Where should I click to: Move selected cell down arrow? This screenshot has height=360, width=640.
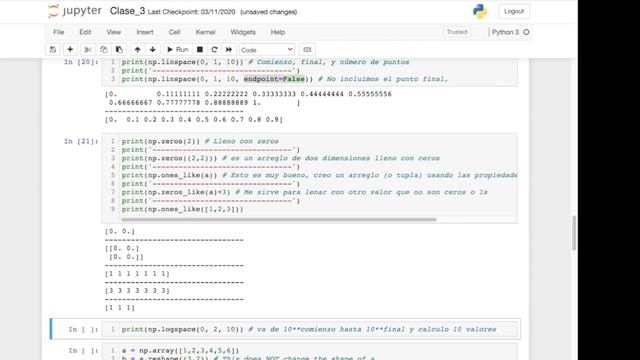point(153,50)
